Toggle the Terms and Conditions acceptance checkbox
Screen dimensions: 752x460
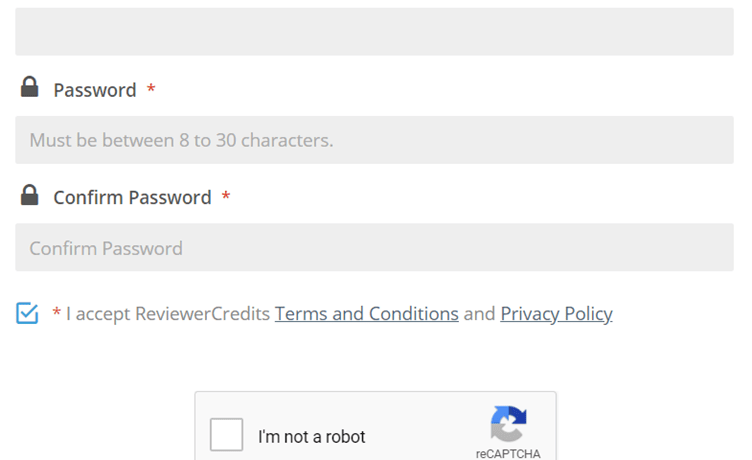(x=27, y=314)
